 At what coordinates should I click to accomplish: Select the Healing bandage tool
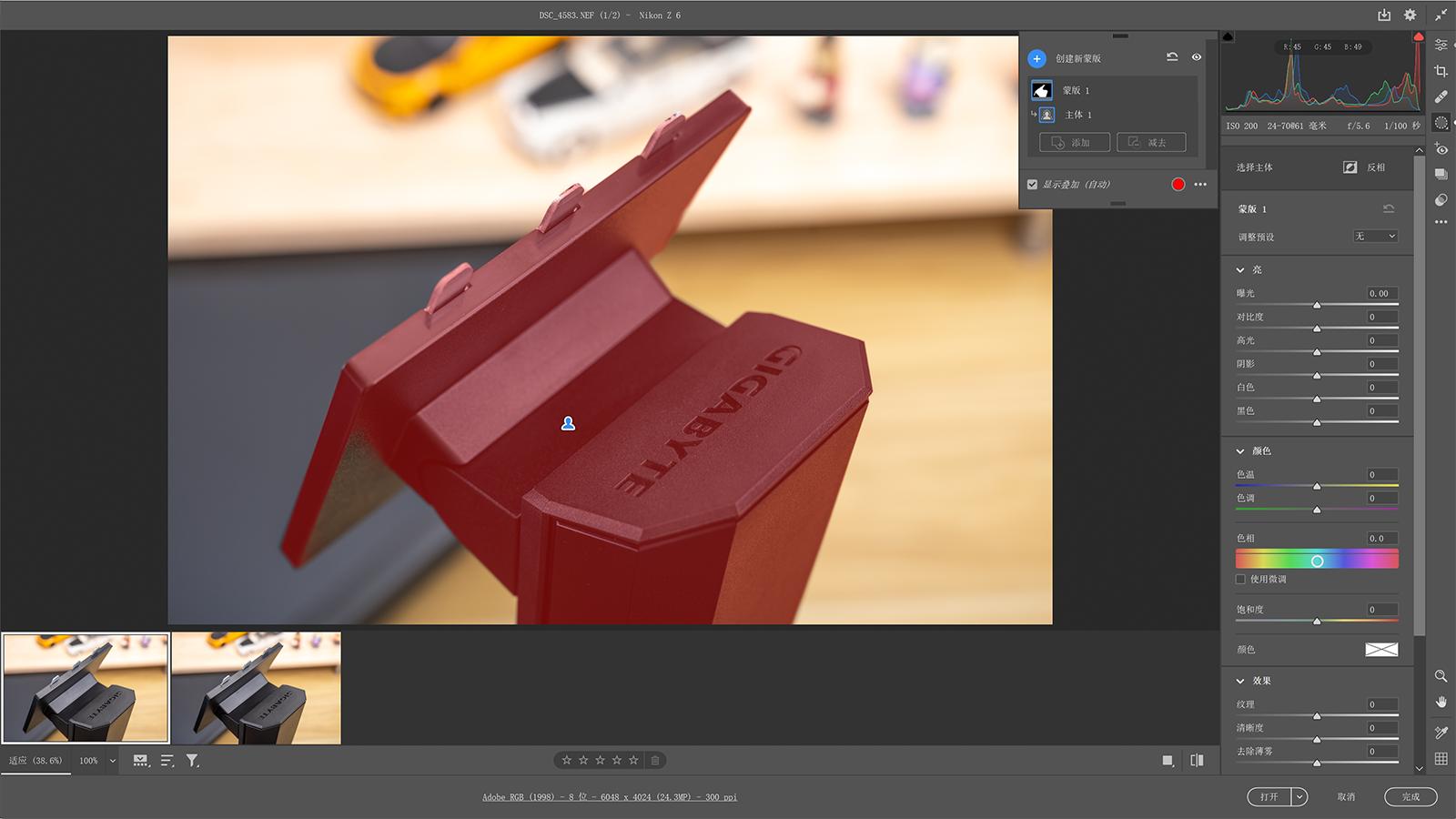click(1441, 96)
